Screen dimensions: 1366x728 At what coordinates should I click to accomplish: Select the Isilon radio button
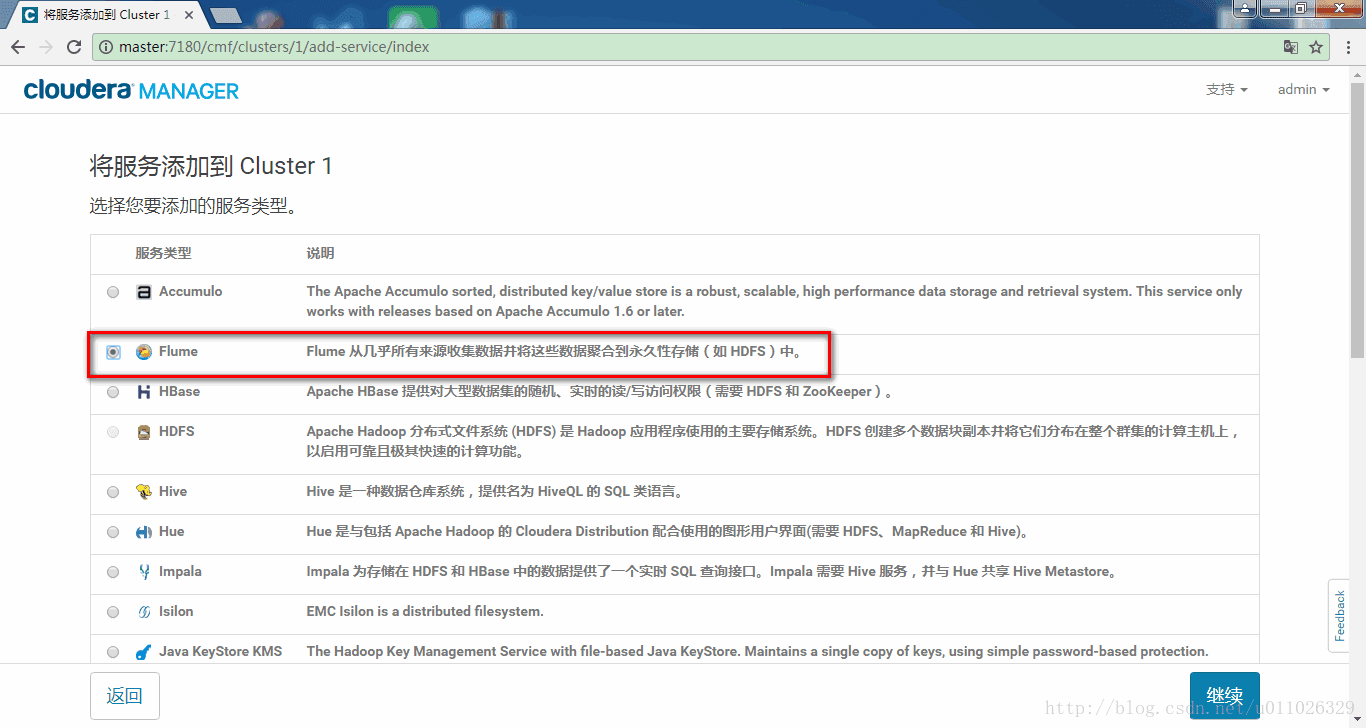113,612
